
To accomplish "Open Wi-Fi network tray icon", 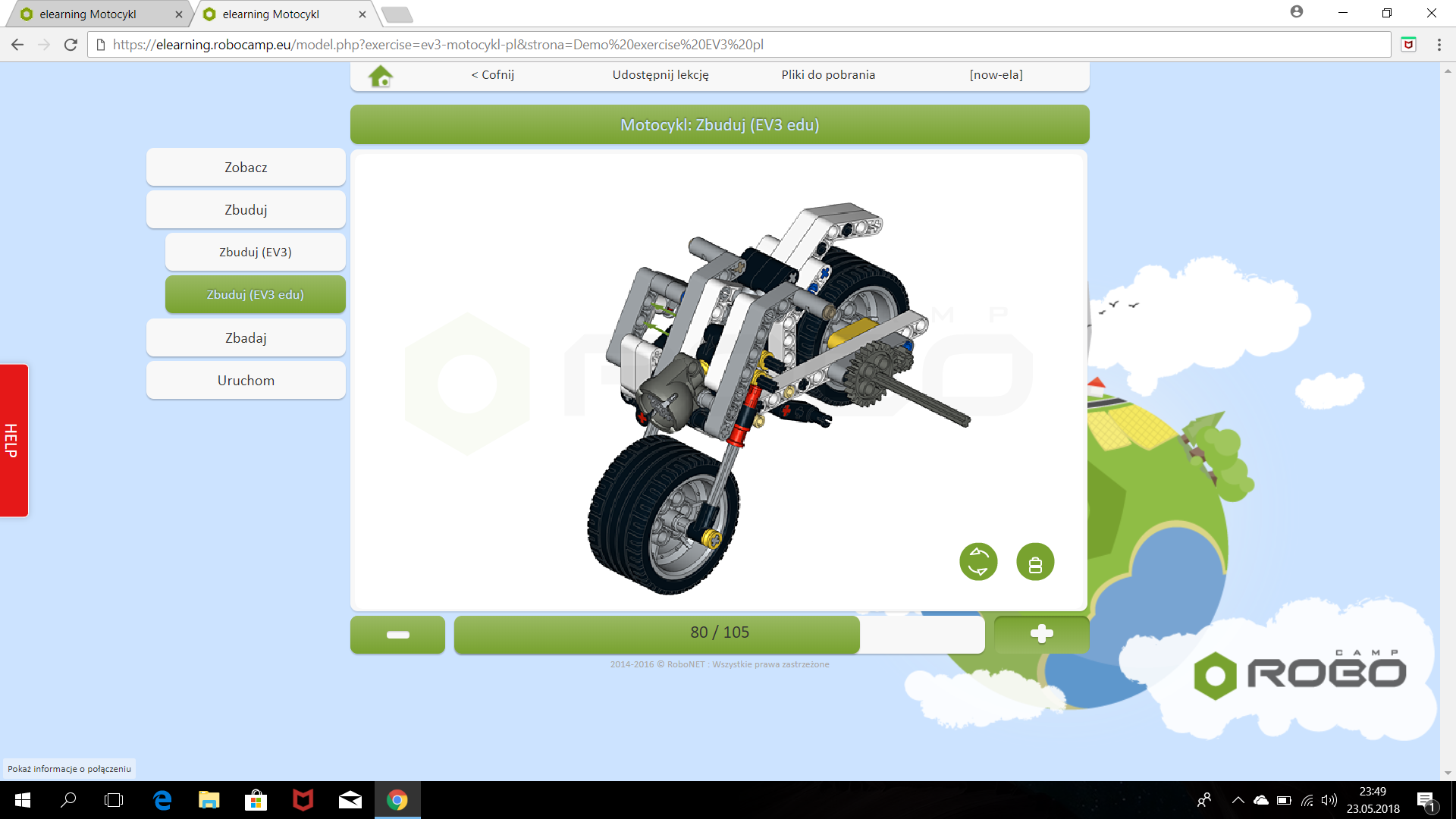I will coord(1307,800).
